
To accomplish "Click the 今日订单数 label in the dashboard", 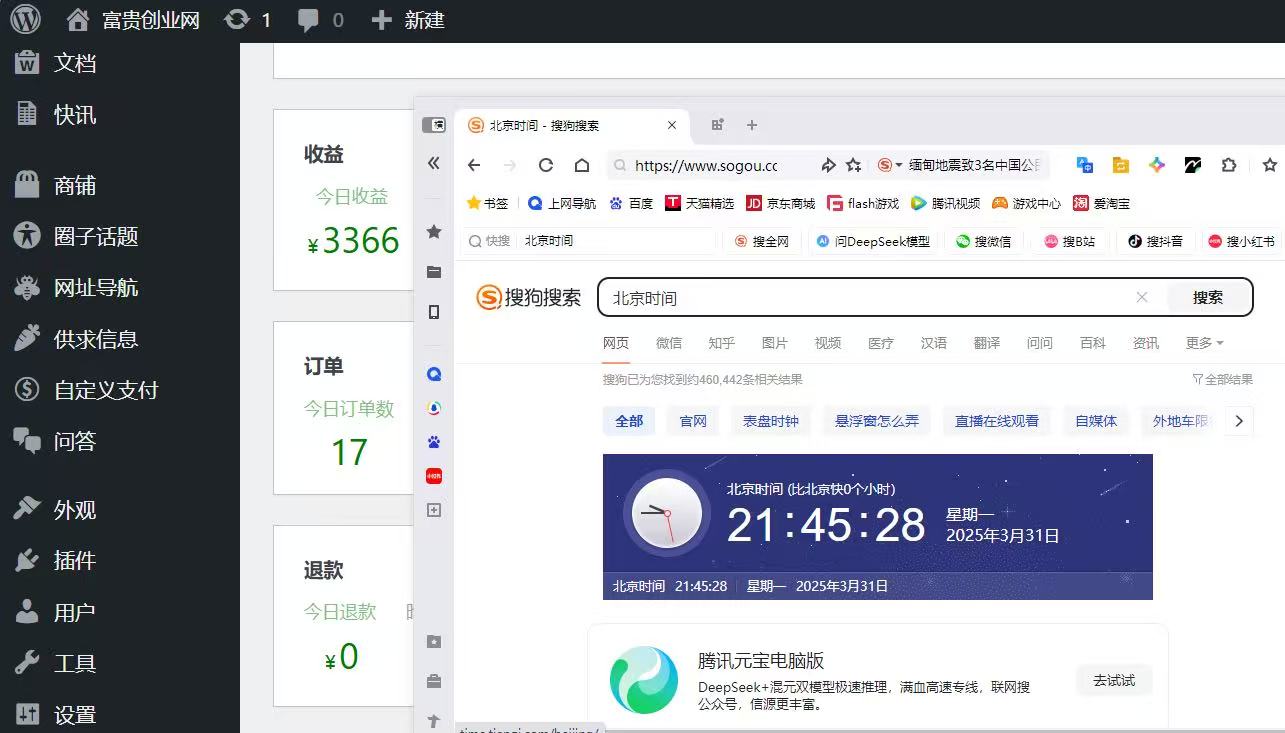I will click(349, 408).
